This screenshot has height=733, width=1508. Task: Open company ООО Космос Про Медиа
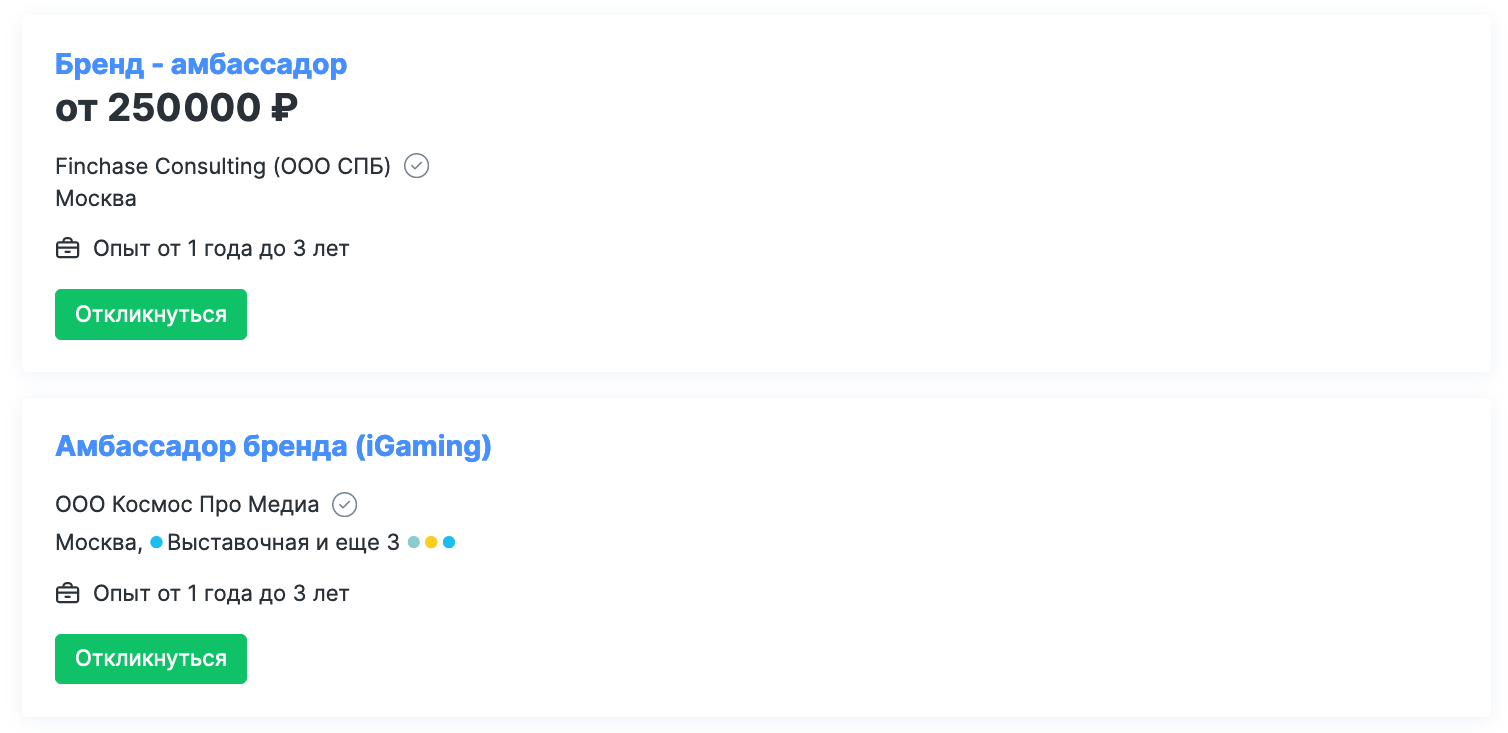187,505
